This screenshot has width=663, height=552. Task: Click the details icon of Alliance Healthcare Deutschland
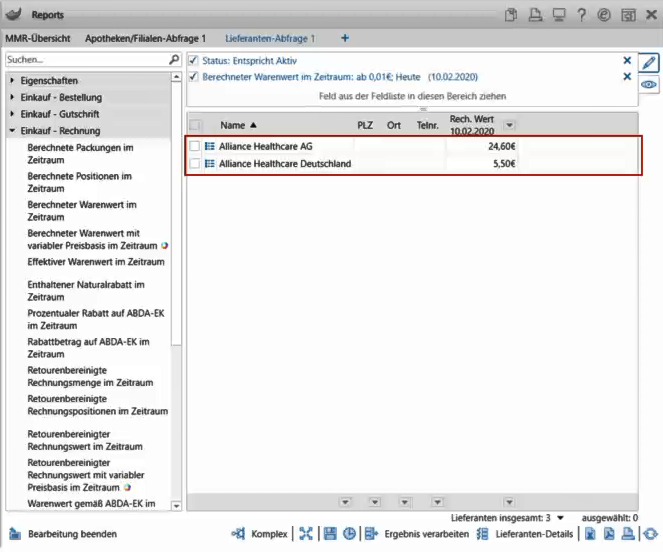(x=210, y=163)
